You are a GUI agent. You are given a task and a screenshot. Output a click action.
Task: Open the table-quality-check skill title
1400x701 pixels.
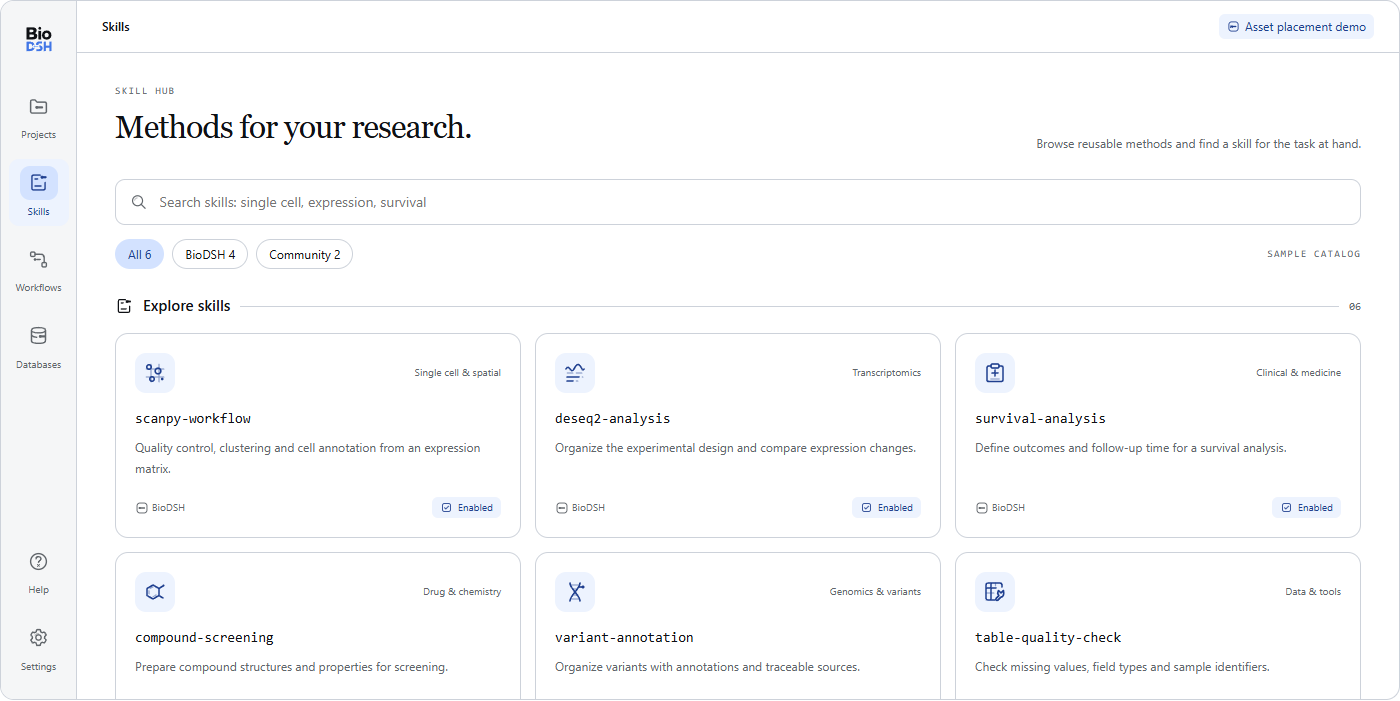point(1048,638)
